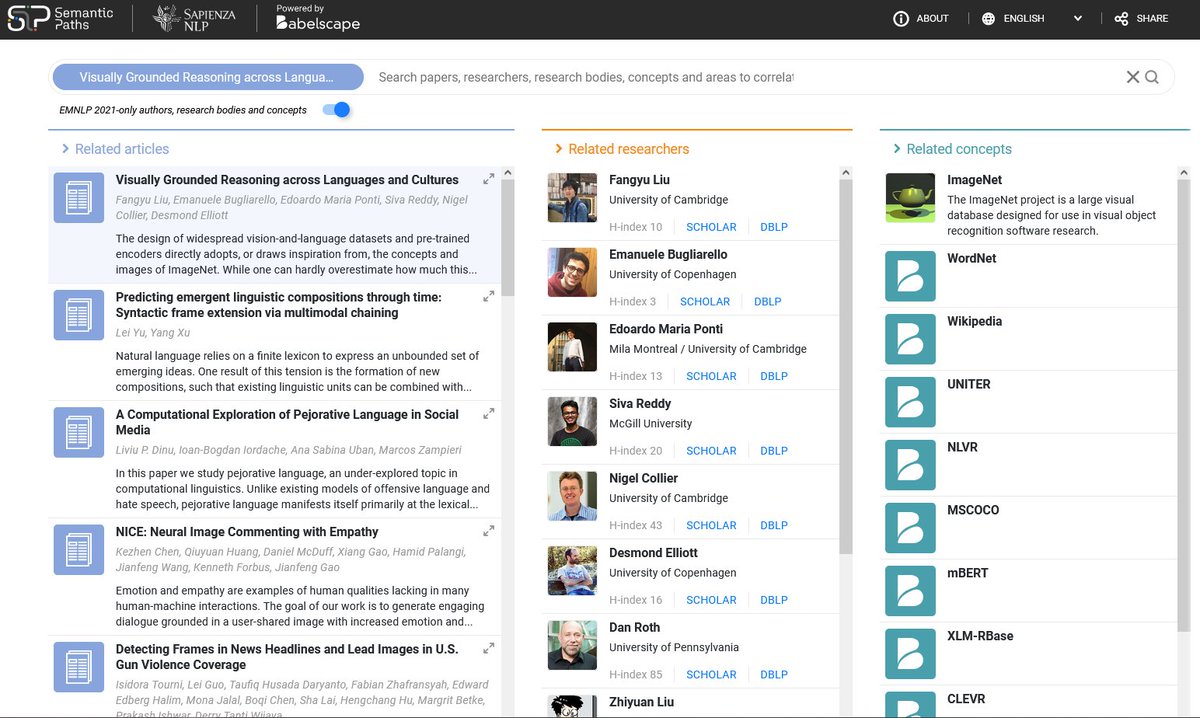The width and height of the screenshot is (1200, 718).
Task: Click the globe language icon
Action: (x=988, y=19)
